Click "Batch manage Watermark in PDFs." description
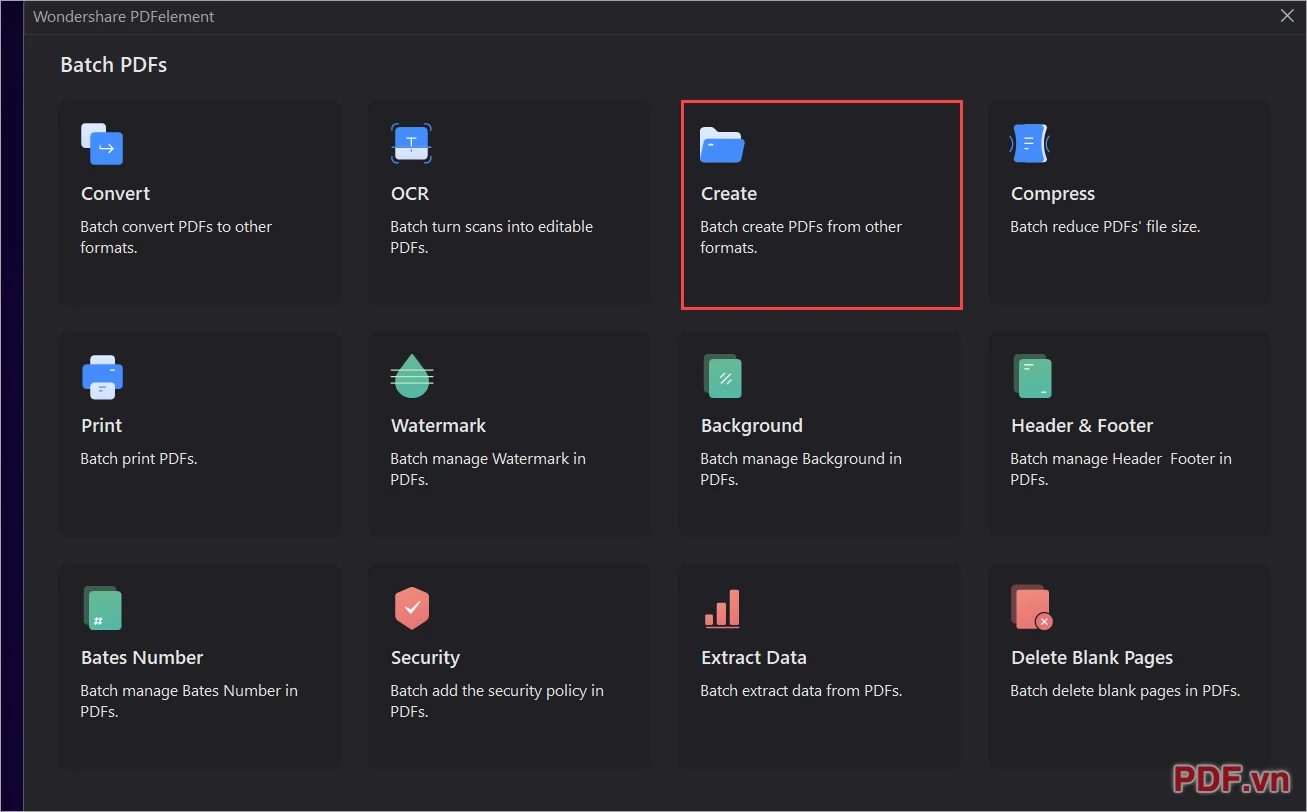 (x=488, y=469)
